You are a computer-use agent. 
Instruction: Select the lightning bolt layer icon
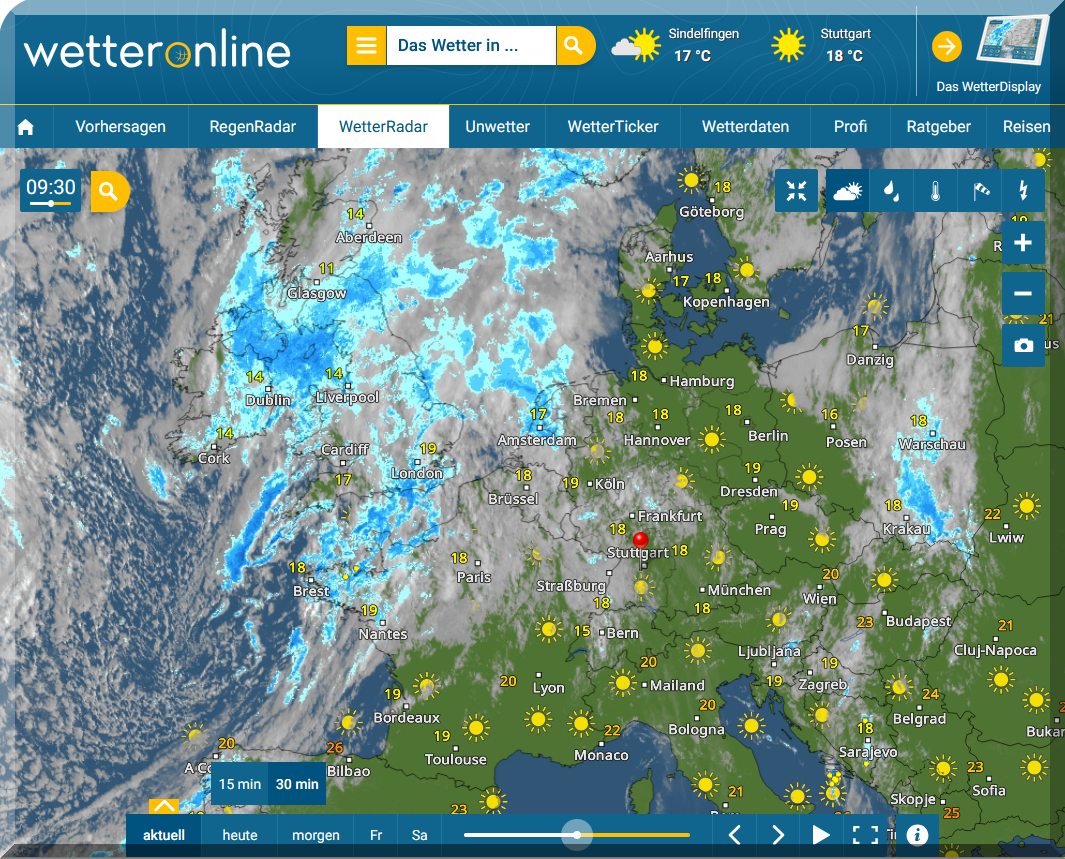pos(1023,191)
